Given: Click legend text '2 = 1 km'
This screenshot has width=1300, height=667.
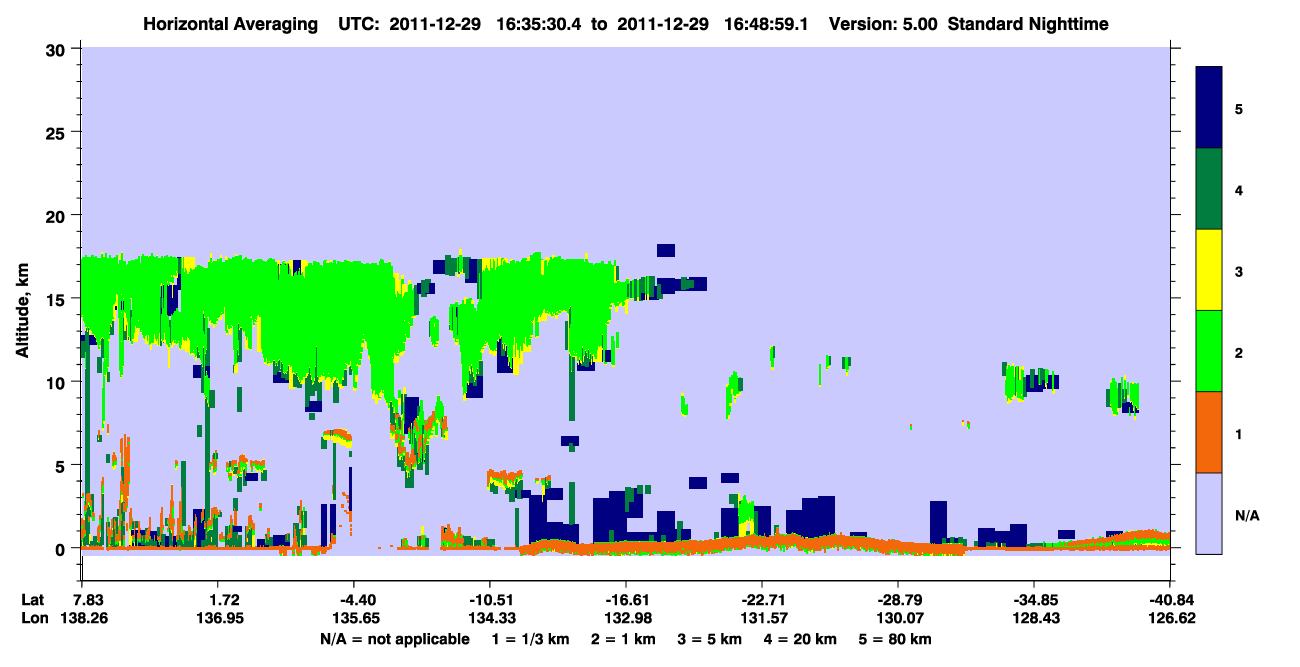Looking at the screenshot, I should coord(622,639).
